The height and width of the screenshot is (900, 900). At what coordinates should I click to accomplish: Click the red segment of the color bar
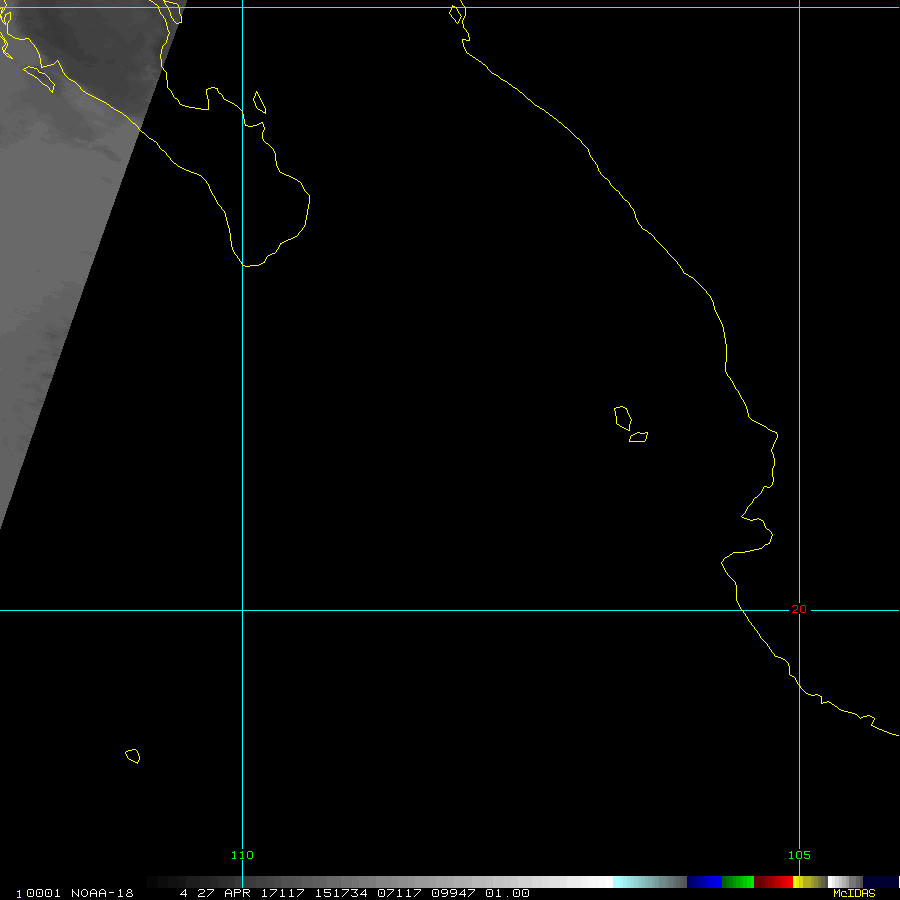[773, 882]
